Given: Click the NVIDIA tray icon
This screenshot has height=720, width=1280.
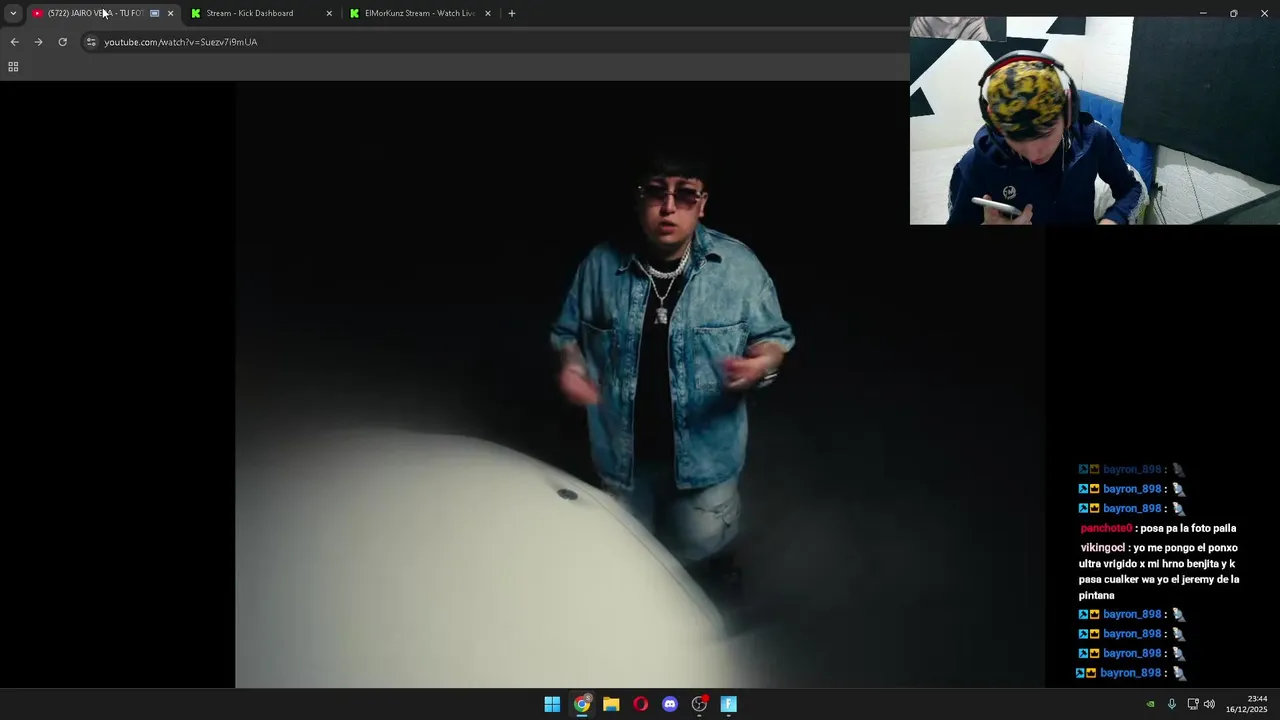Looking at the screenshot, I should click(1150, 704).
